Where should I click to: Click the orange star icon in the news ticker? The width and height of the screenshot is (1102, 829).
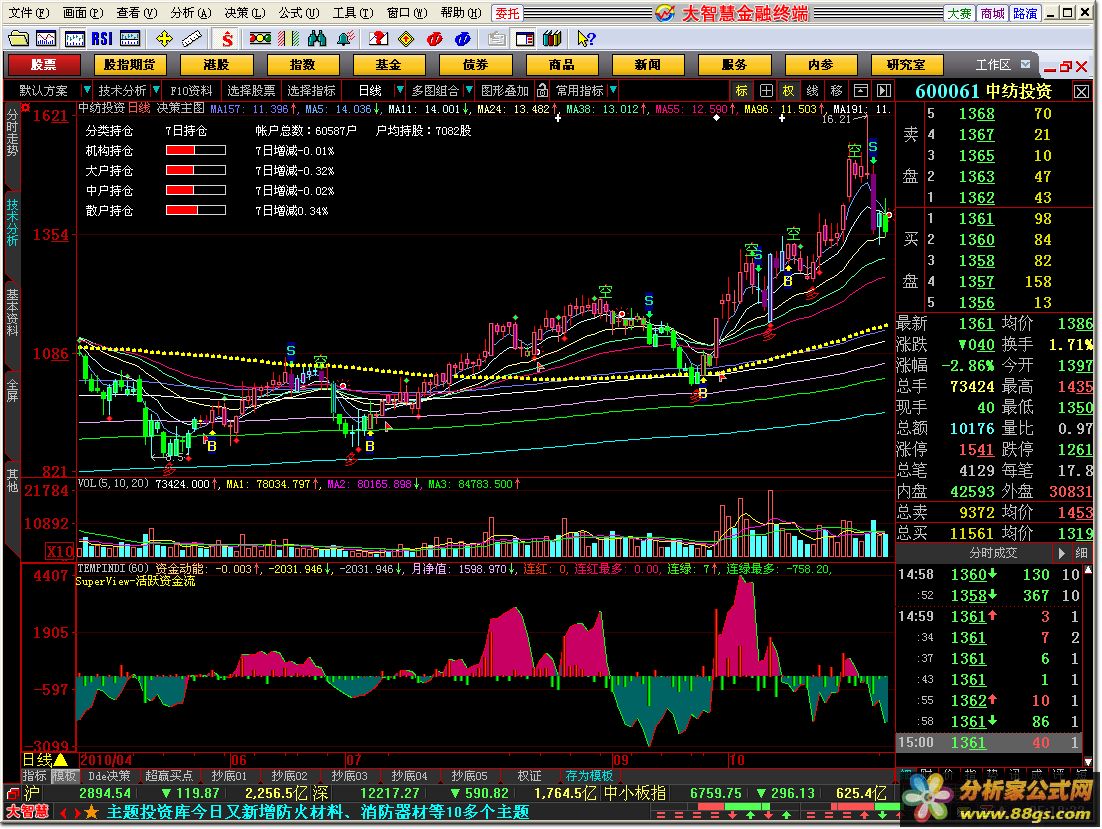[x=91, y=813]
